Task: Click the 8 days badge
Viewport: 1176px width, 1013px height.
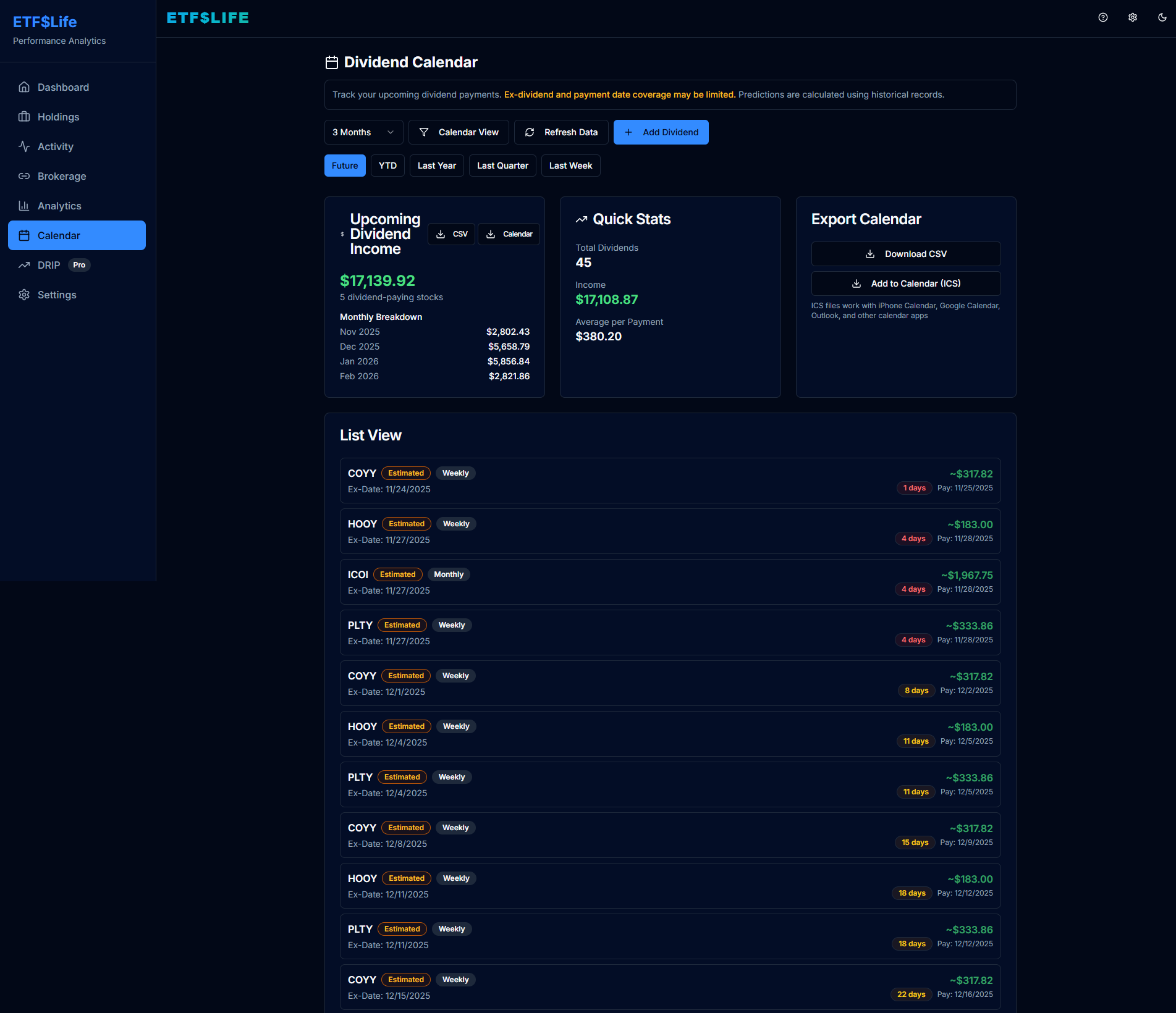Action: point(916,691)
